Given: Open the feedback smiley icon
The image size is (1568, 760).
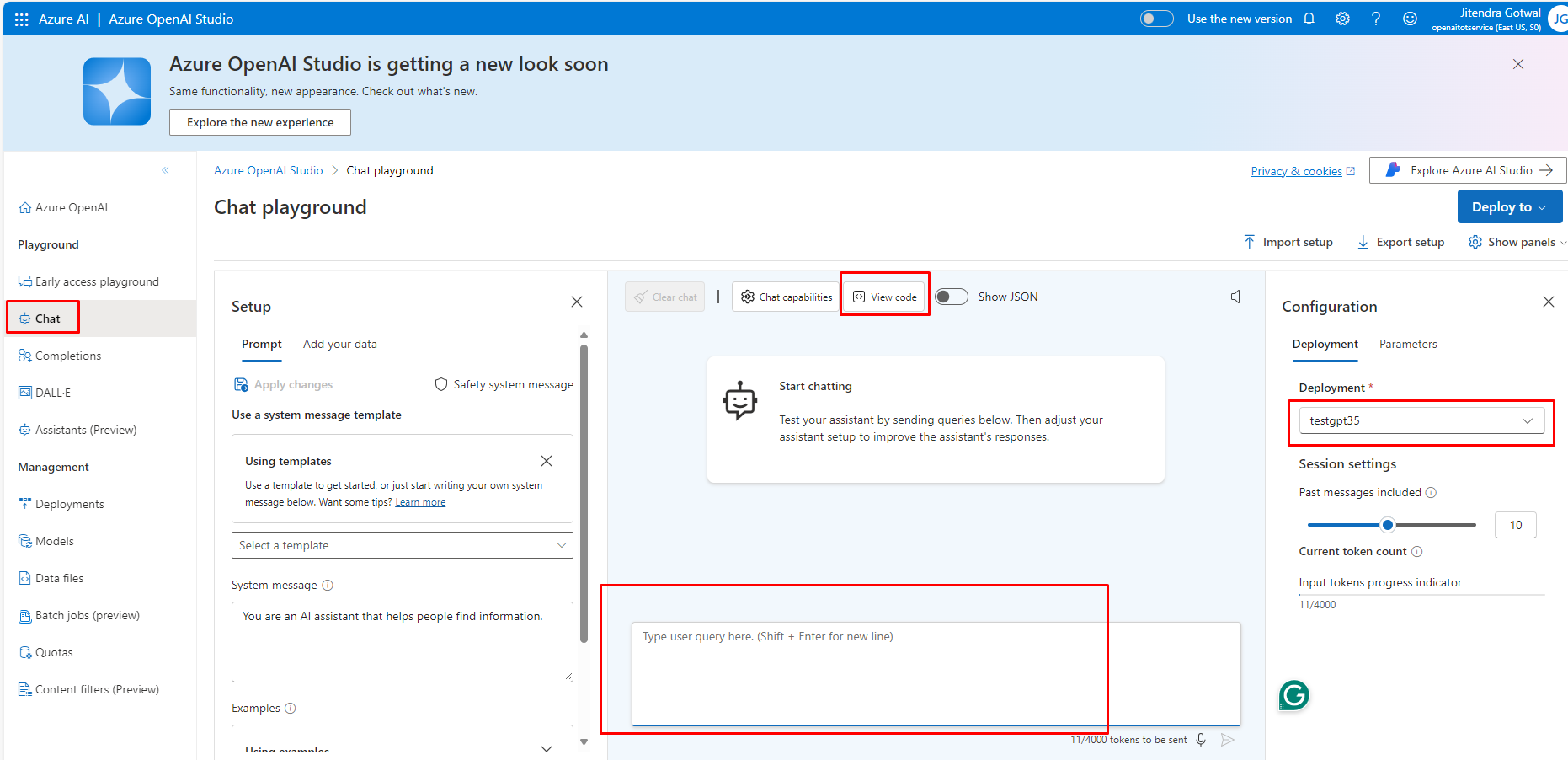Looking at the screenshot, I should pos(1410,19).
